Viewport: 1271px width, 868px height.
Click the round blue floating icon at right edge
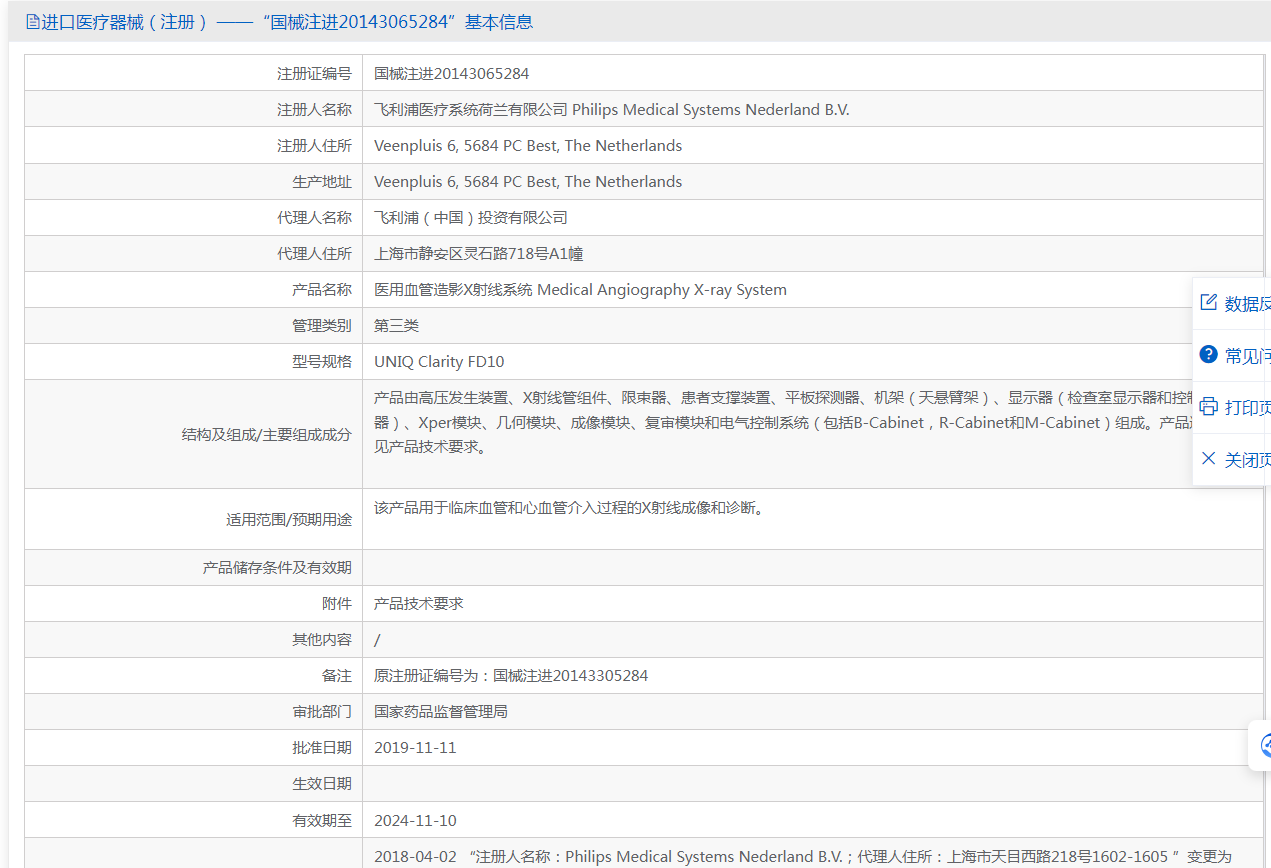coord(1265,745)
